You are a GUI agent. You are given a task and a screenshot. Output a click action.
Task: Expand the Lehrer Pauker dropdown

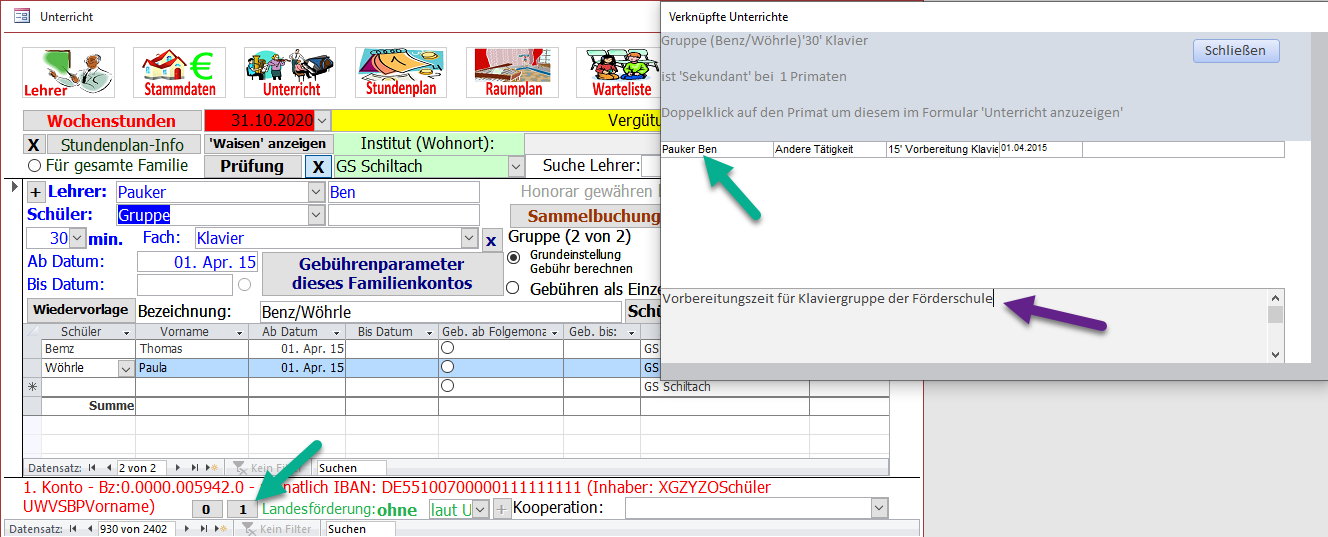(316, 192)
